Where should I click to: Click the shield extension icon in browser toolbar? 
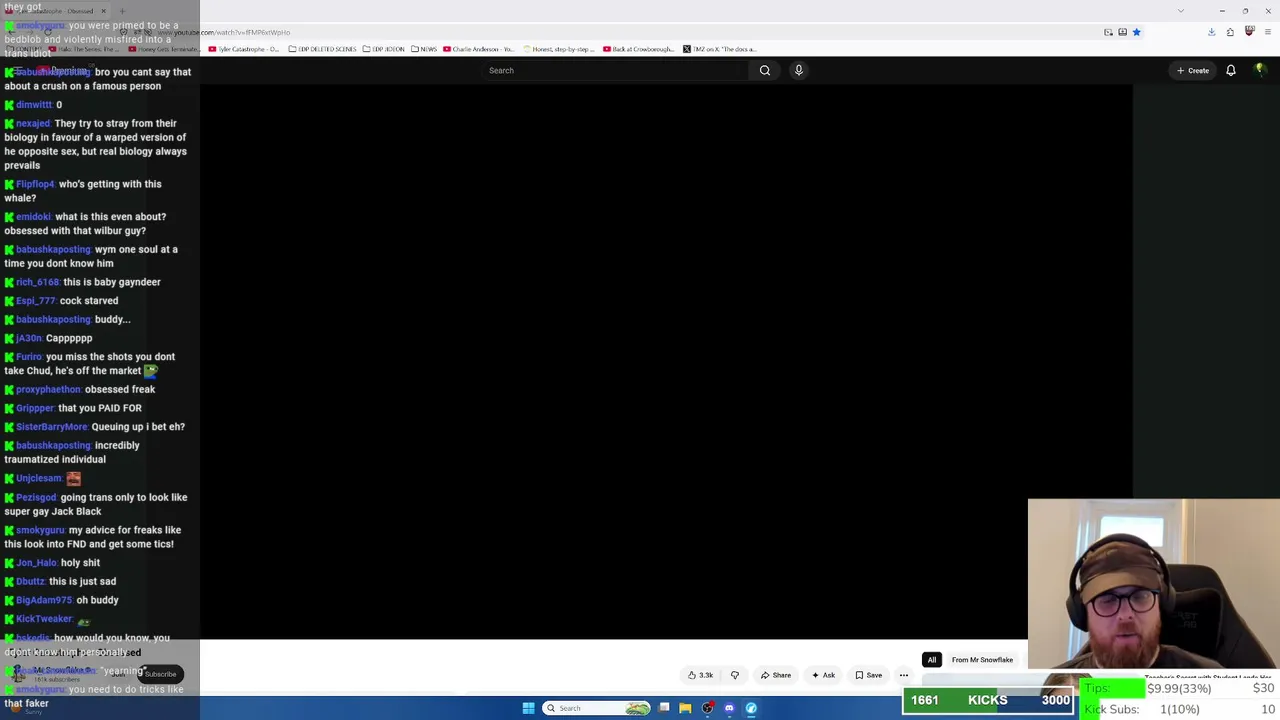1249,32
